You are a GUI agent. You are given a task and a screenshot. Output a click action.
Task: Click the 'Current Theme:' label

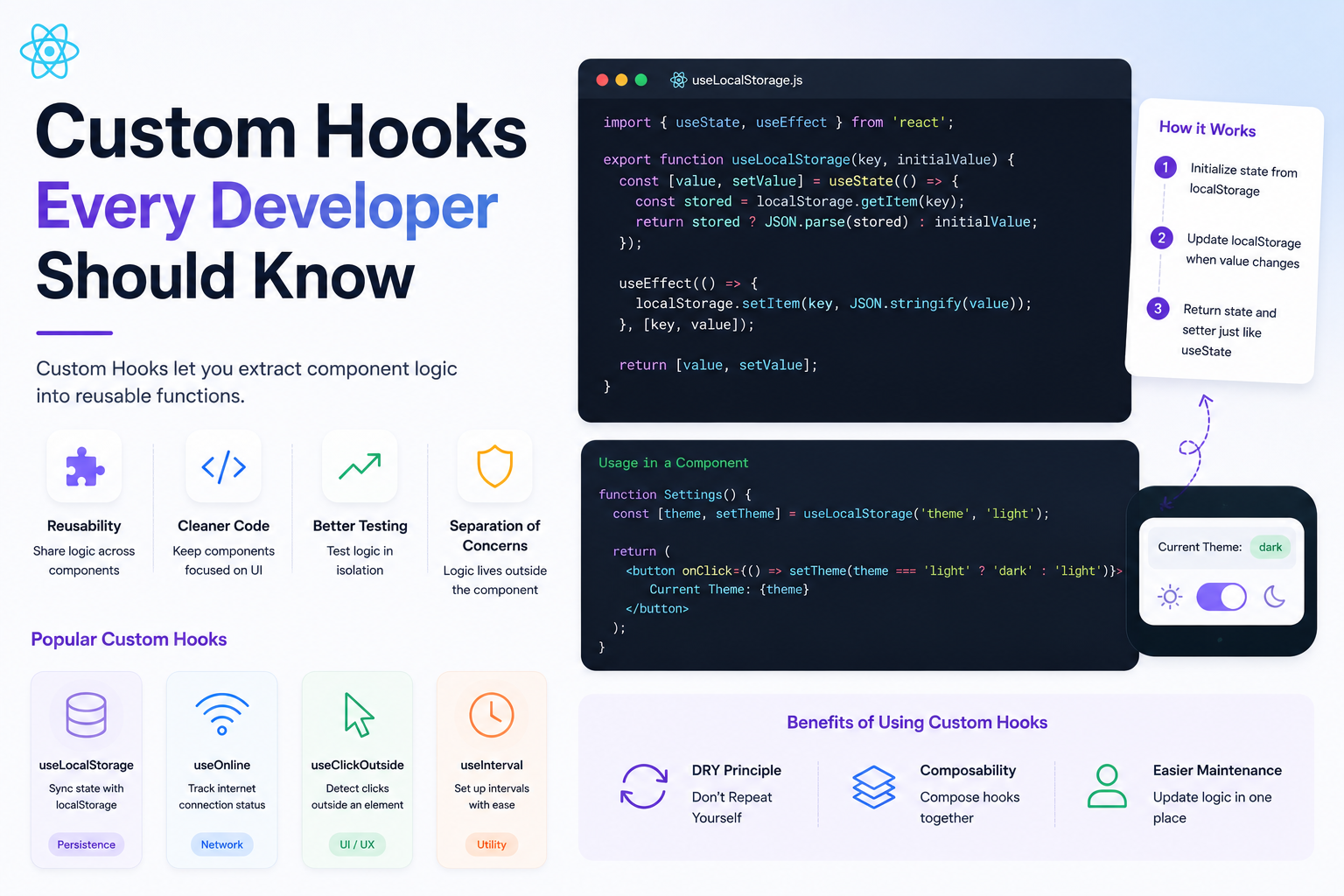point(1200,547)
